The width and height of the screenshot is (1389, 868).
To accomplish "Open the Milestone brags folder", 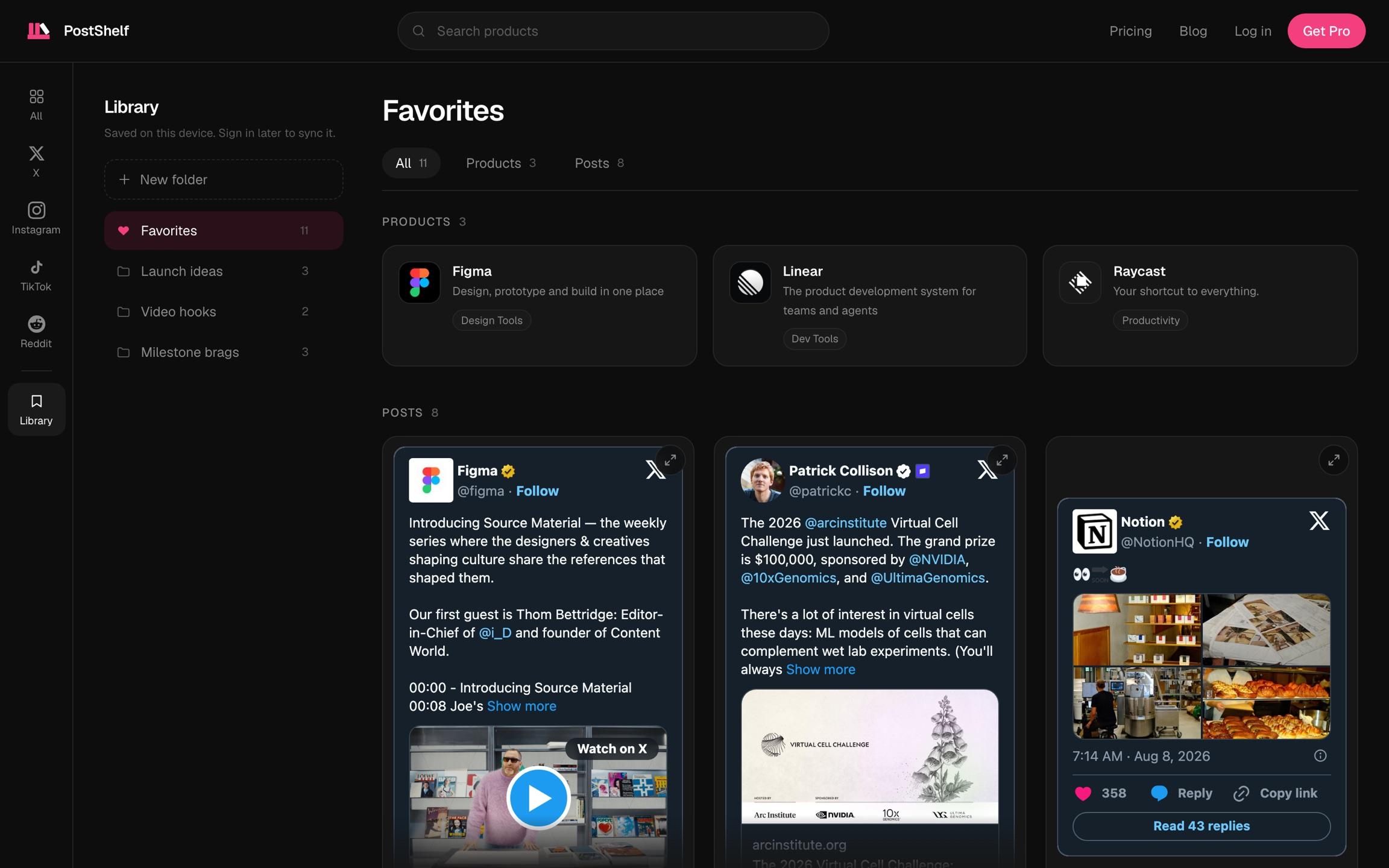I will (224, 352).
